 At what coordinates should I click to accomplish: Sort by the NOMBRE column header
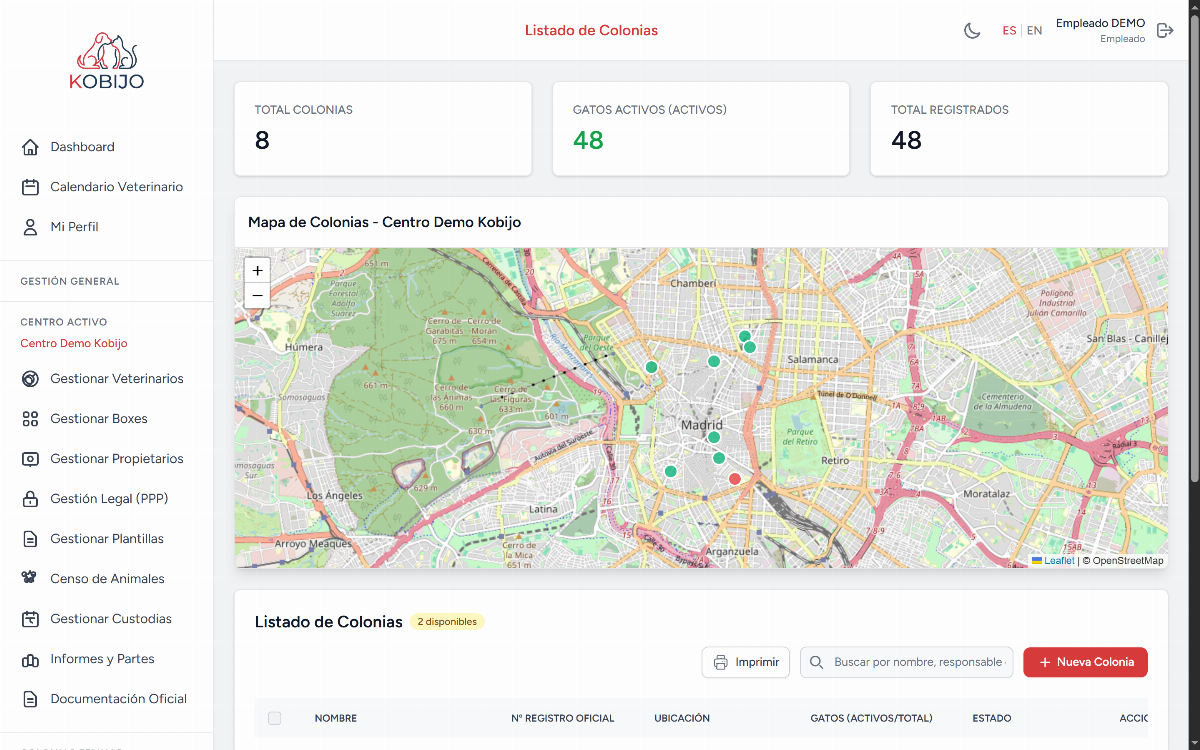coord(335,718)
